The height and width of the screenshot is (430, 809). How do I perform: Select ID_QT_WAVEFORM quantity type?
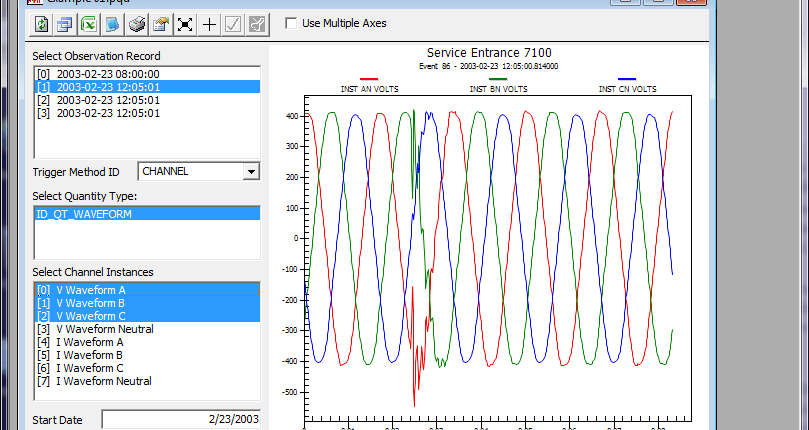click(x=84, y=213)
